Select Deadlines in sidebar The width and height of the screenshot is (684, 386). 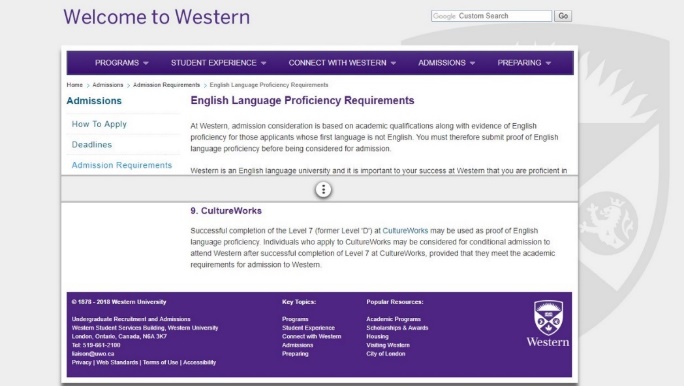click(92, 145)
